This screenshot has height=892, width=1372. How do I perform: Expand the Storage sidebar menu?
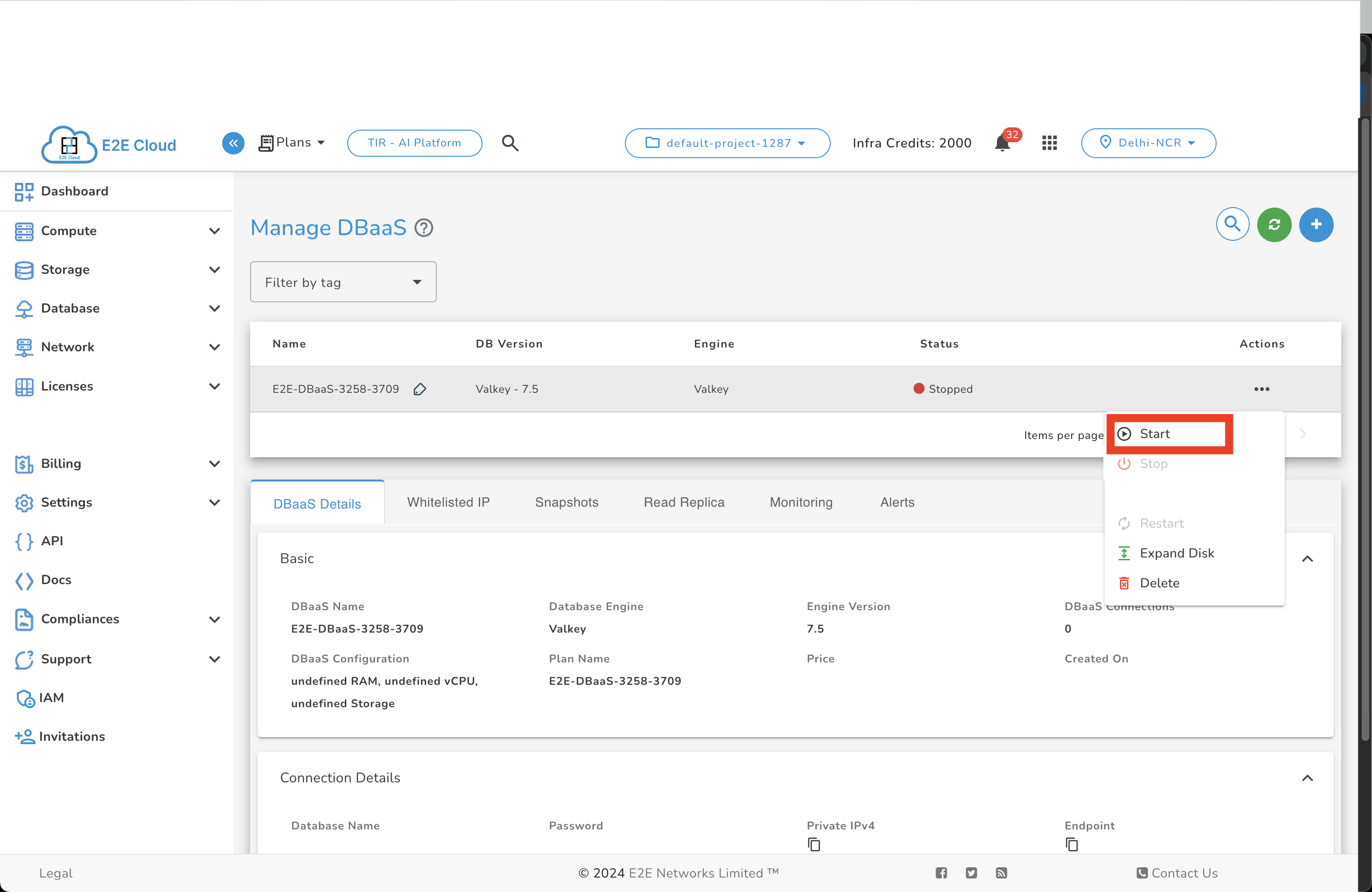pos(117,270)
